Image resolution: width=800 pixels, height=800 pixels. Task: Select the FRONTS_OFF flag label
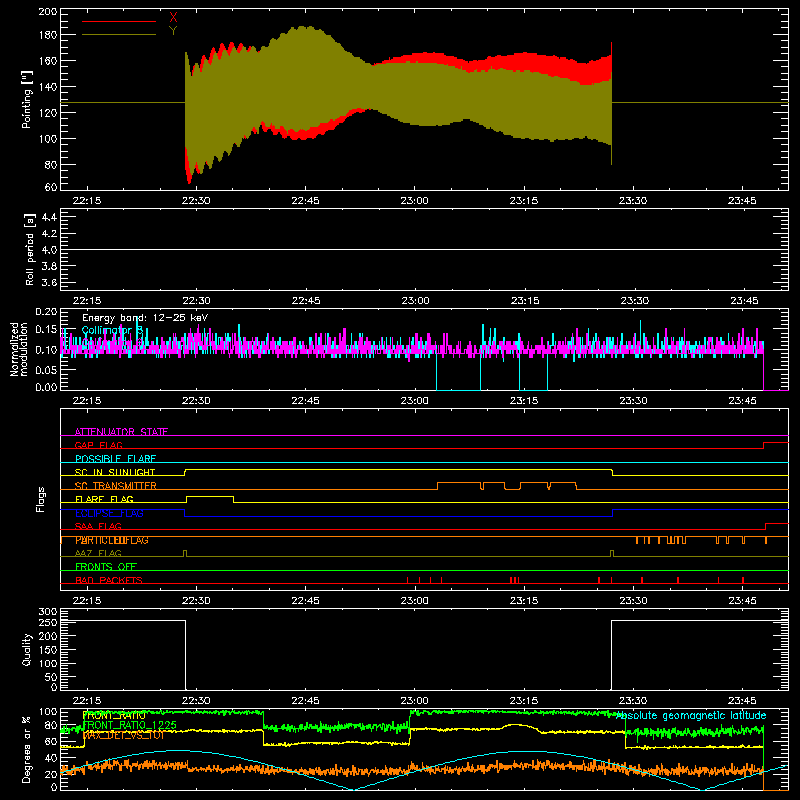pos(106,567)
